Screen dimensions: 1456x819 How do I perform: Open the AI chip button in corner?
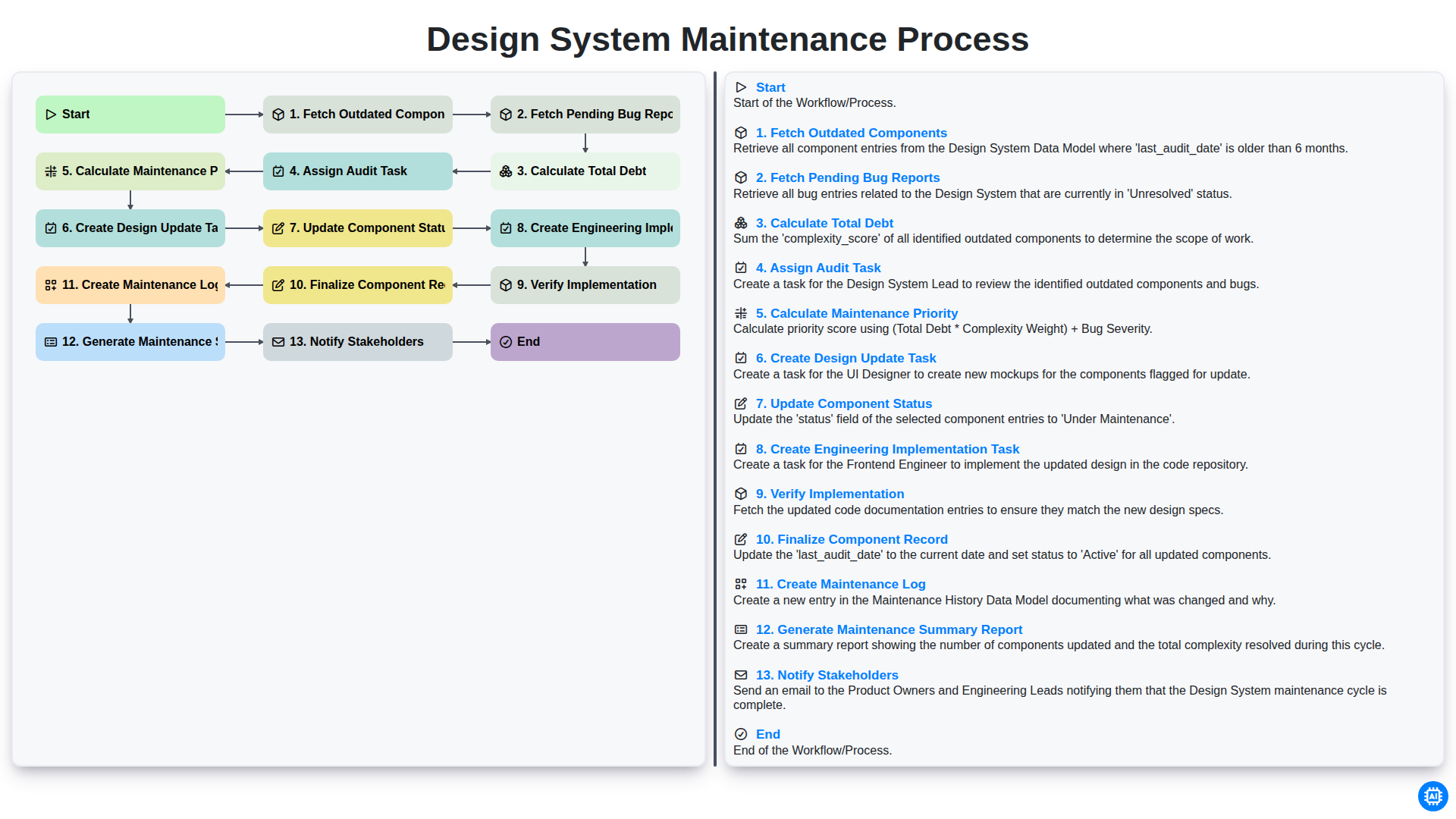pyautogui.click(x=1432, y=796)
